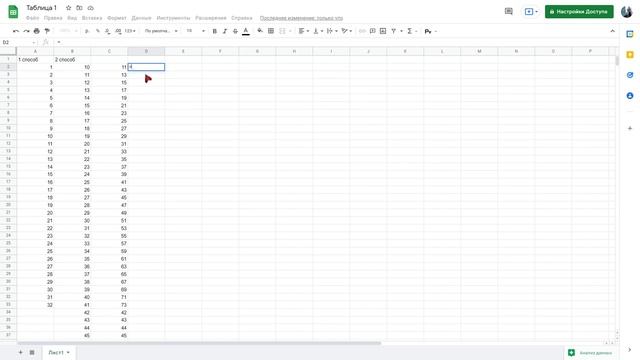Screen dimensions: 640x360
Task: Print the spreadsheet
Action: click(37, 31)
